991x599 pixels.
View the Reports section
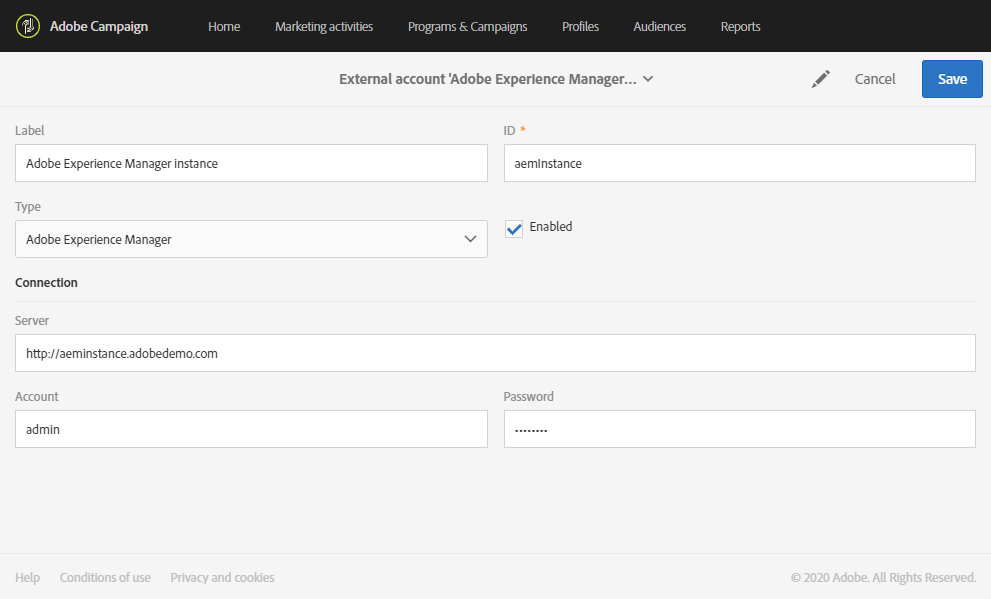click(740, 26)
